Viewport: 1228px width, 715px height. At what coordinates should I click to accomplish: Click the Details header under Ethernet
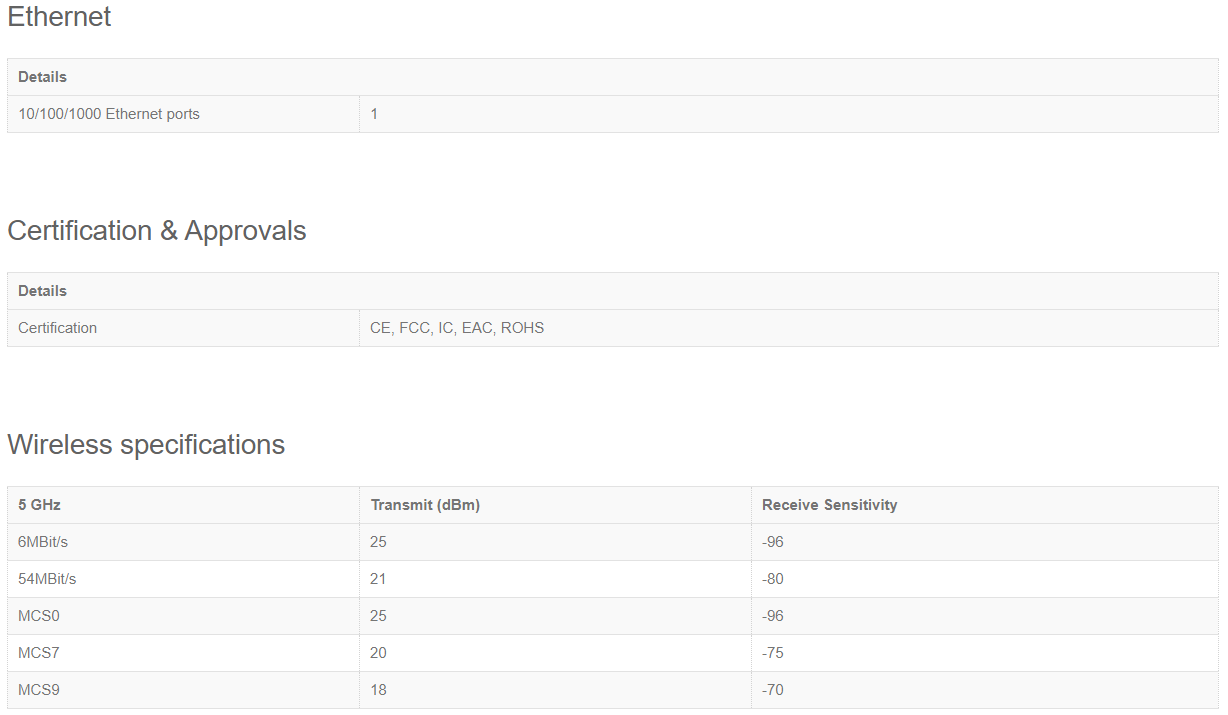pyautogui.click(x=43, y=77)
